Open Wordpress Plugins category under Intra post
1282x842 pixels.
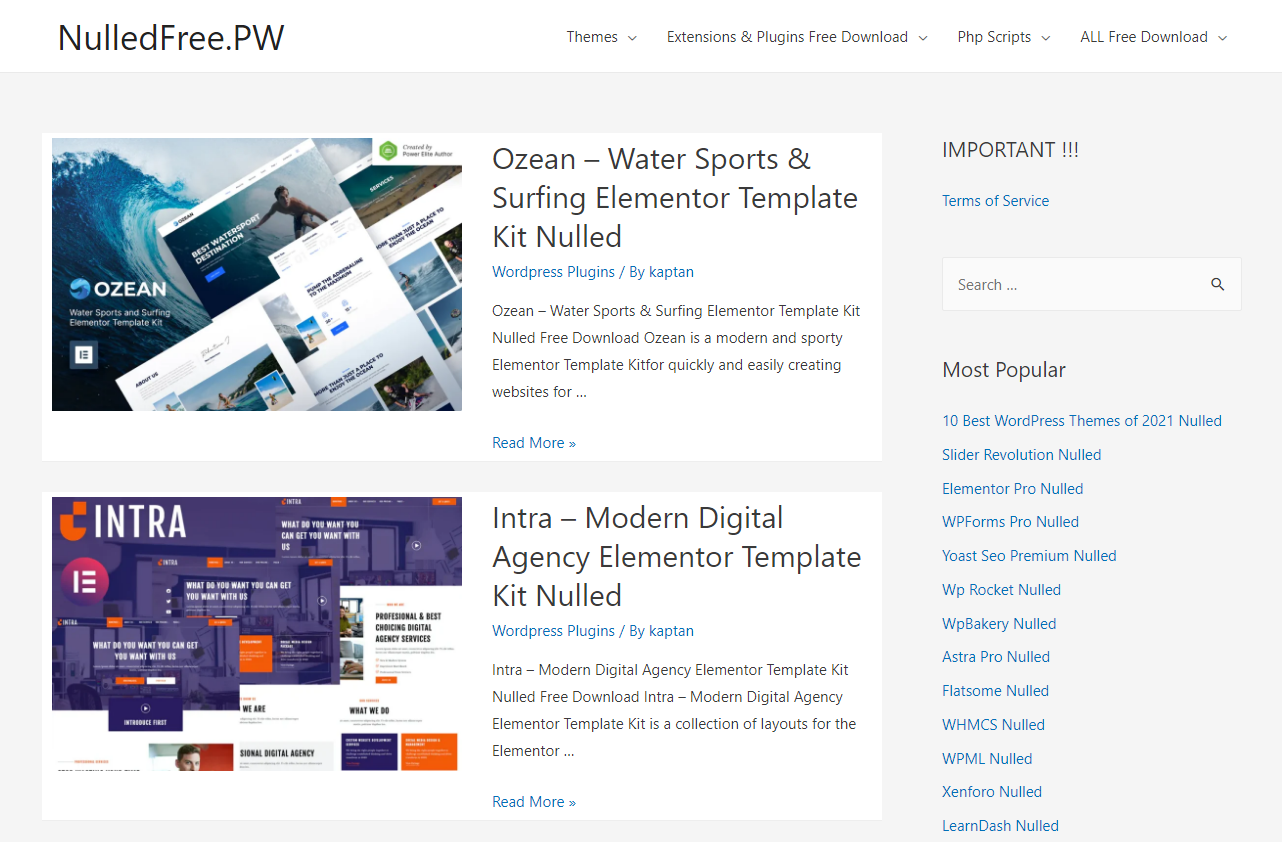click(553, 631)
